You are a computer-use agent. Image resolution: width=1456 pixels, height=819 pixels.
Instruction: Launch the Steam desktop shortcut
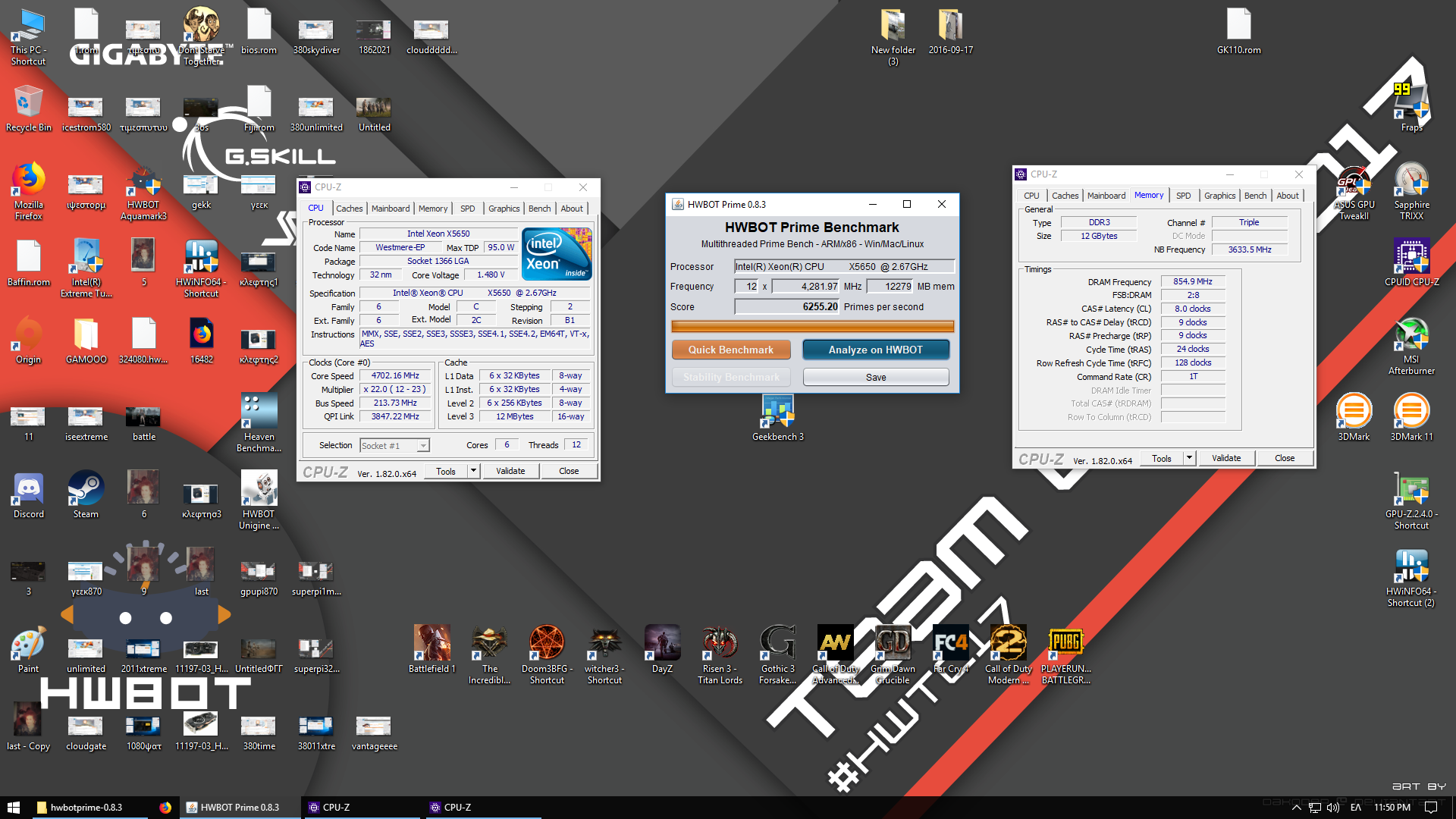coord(86,494)
